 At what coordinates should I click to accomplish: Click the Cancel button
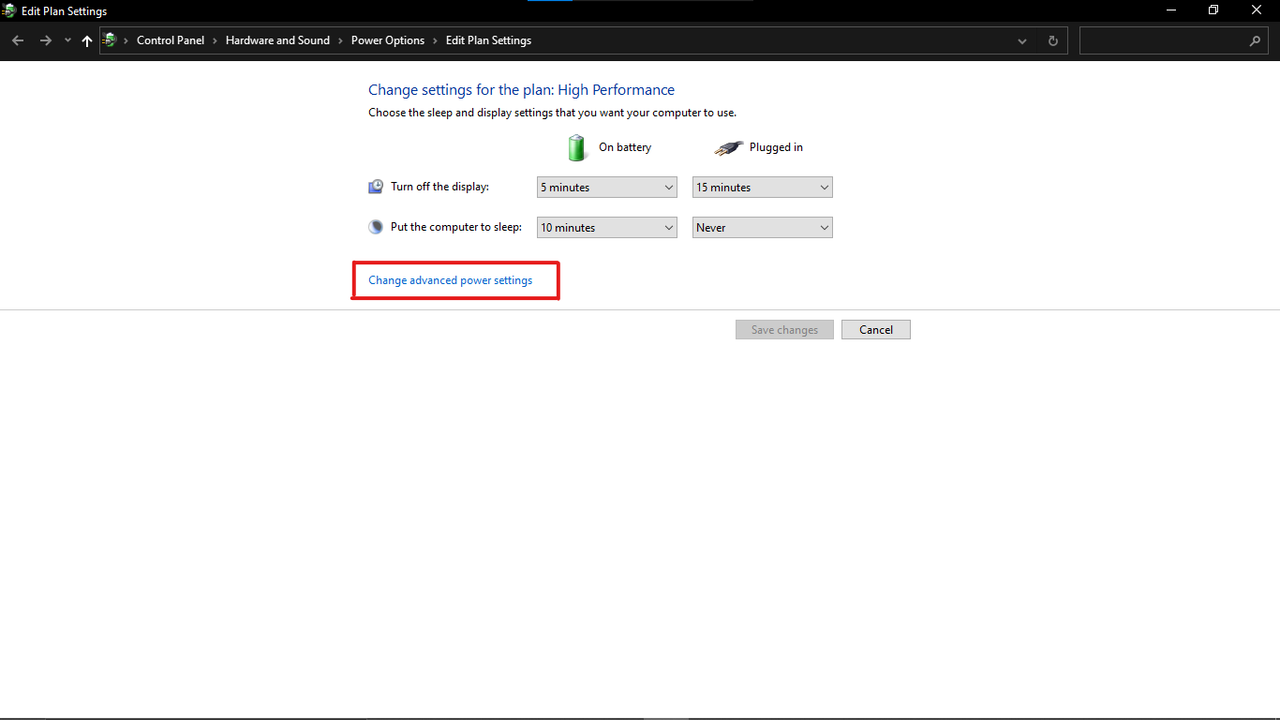(876, 330)
